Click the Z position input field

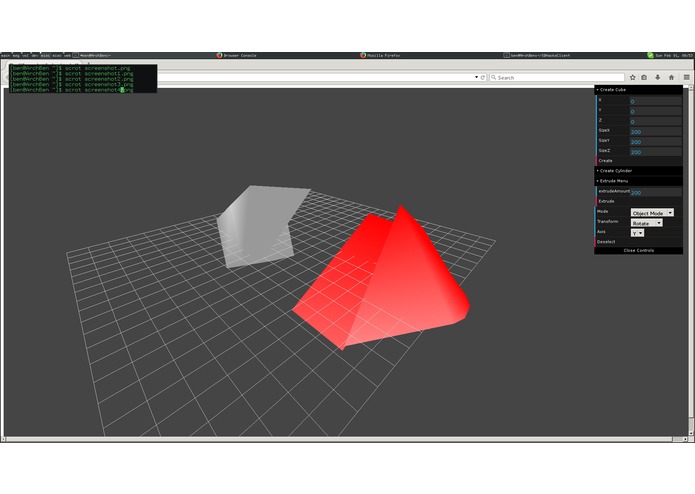(655, 121)
